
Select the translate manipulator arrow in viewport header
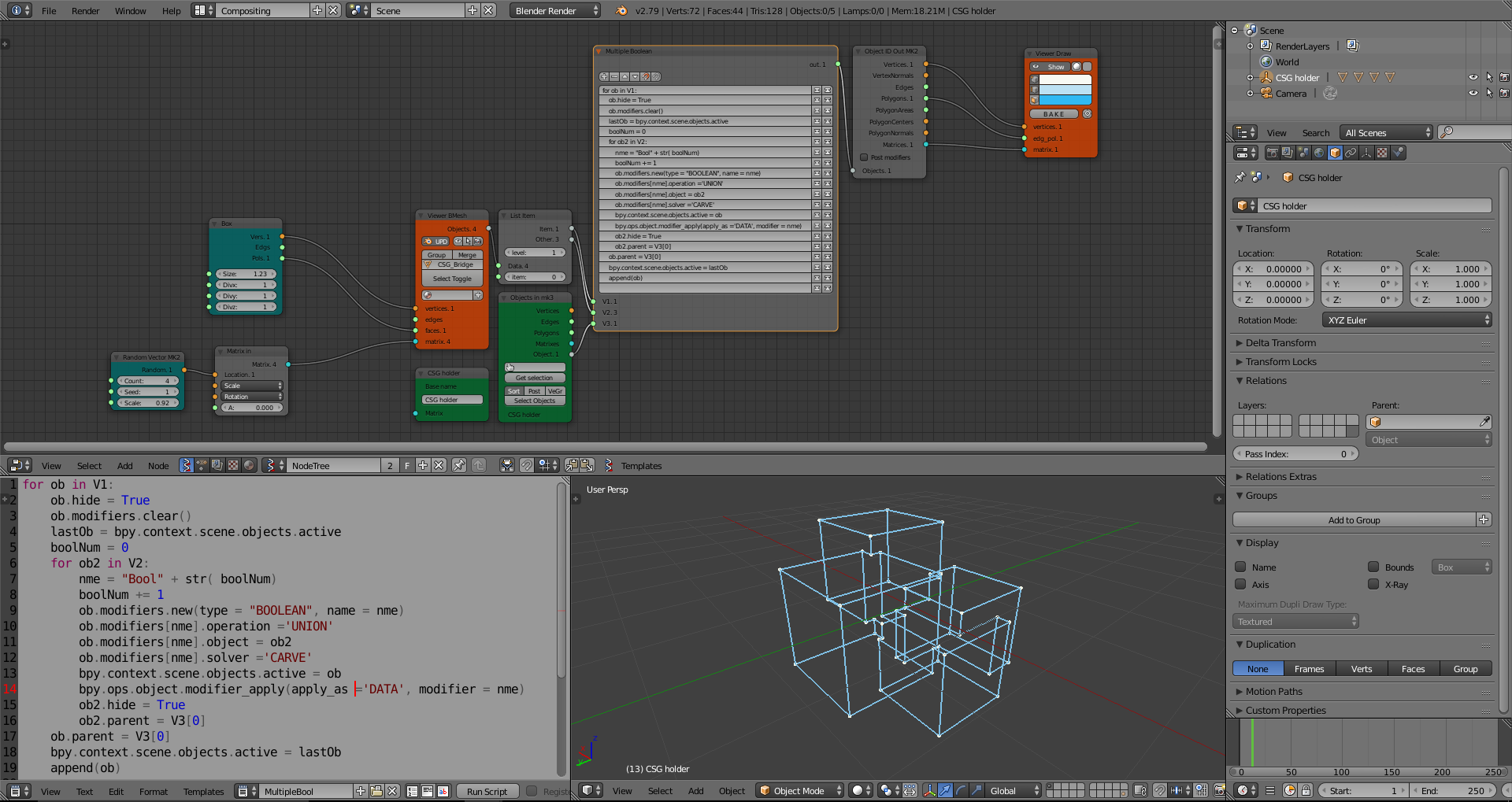pyautogui.click(x=945, y=791)
